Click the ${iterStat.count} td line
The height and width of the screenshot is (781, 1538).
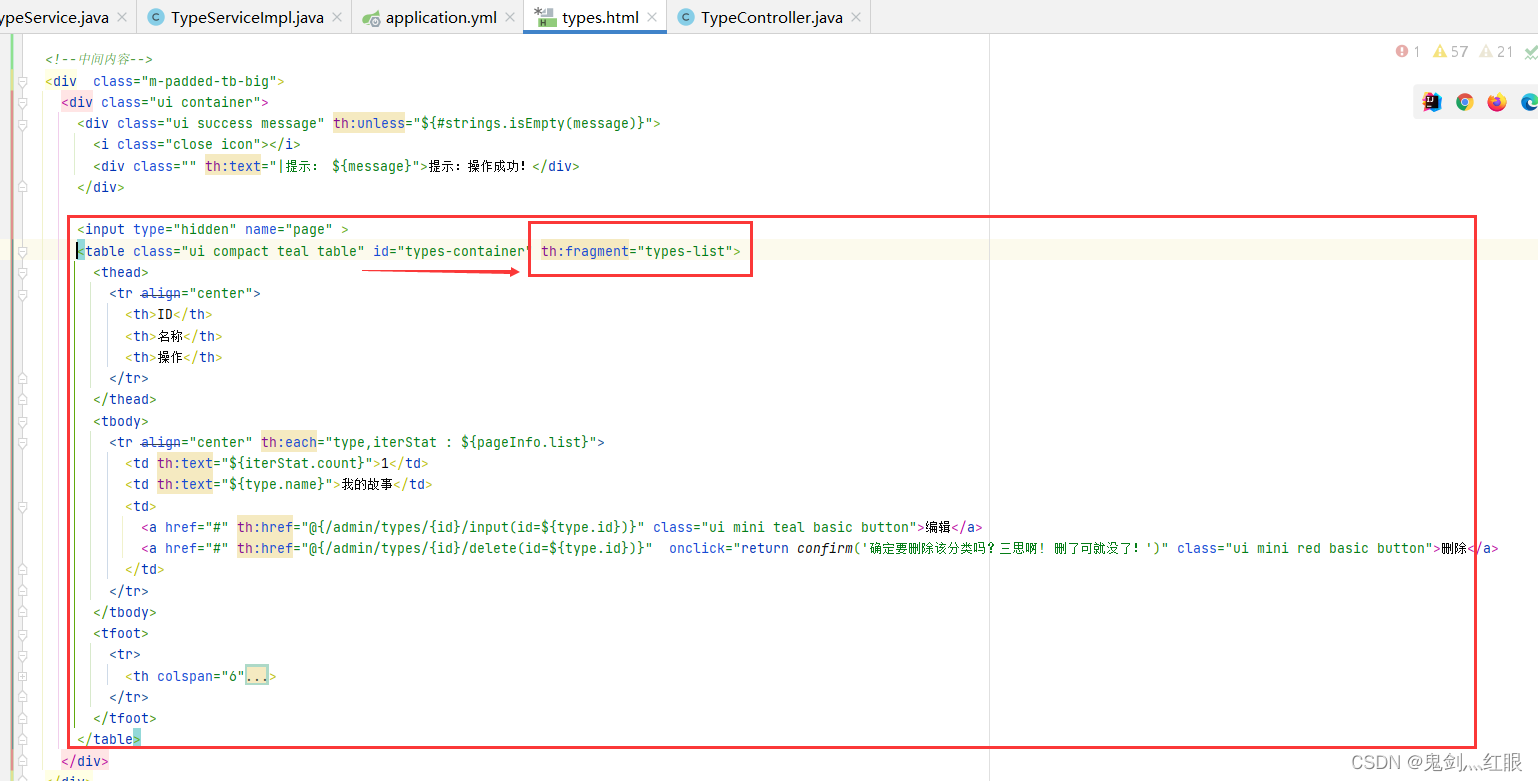[x=277, y=463]
